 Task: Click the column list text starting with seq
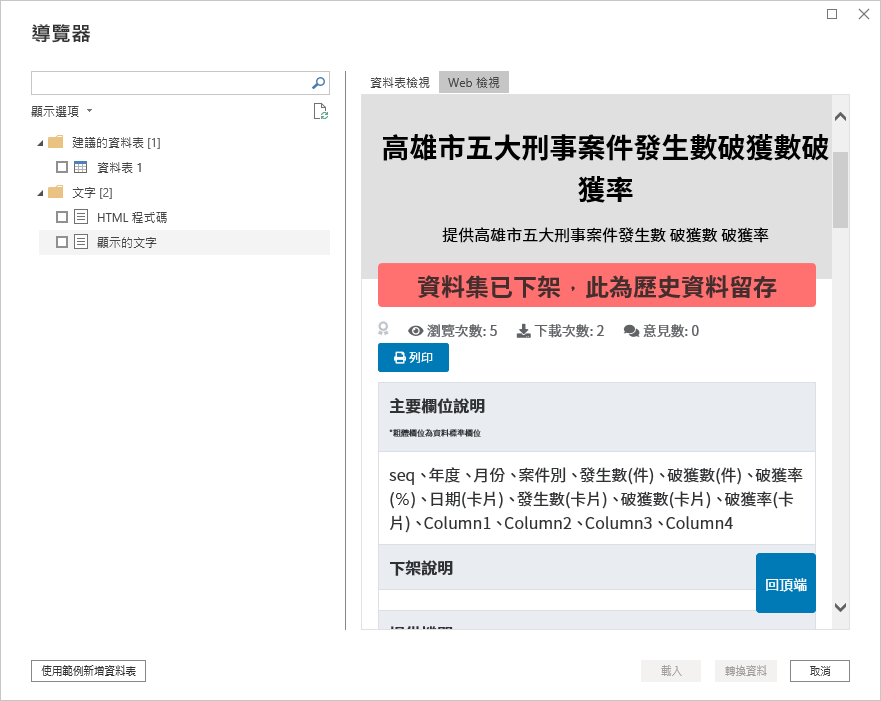(597, 499)
